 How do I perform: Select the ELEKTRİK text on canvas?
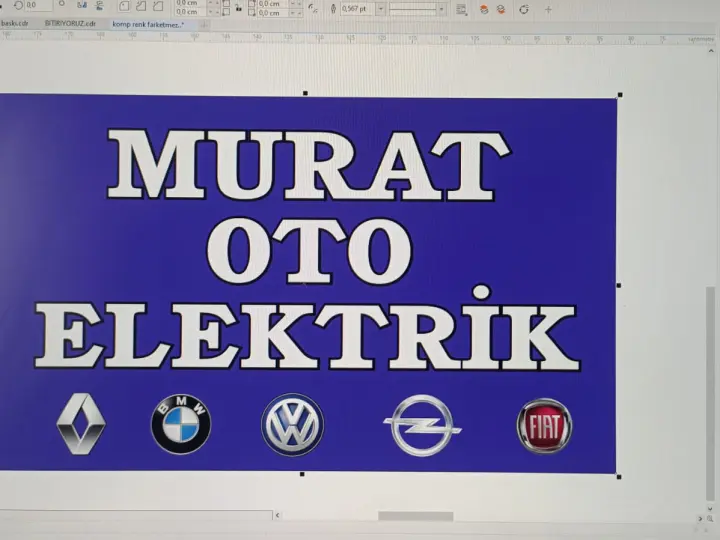tap(307, 329)
